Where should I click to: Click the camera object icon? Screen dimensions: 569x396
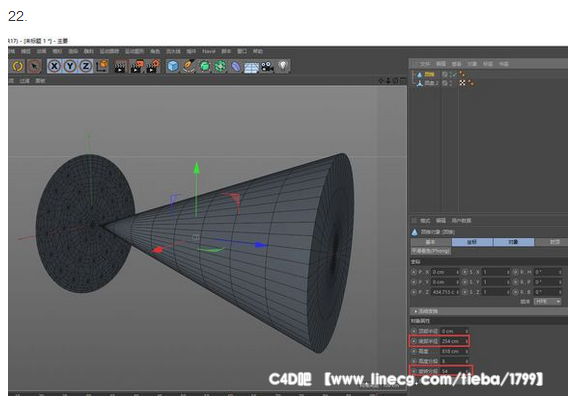tap(267, 66)
